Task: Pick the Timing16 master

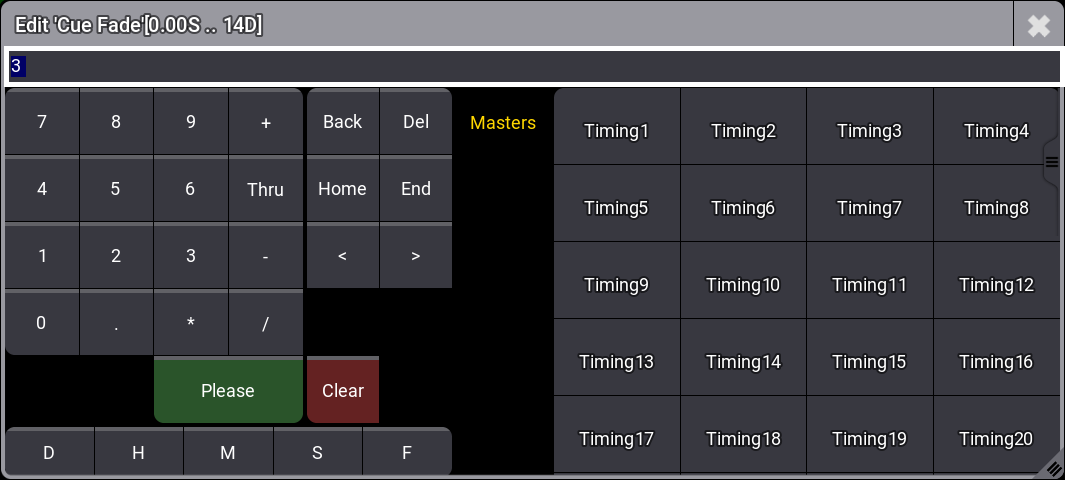Action: [996, 361]
